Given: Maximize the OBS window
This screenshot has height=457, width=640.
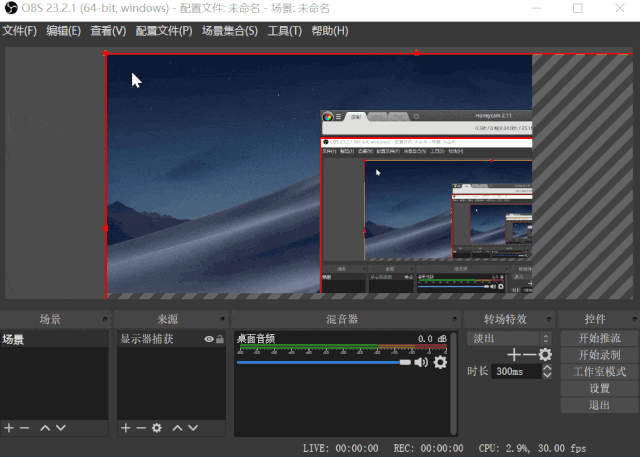Looking at the screenshot, I should tap(578, 8).
